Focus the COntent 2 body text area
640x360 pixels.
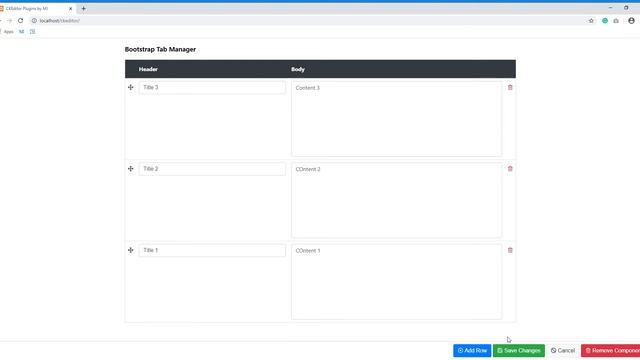click(396, 200)
